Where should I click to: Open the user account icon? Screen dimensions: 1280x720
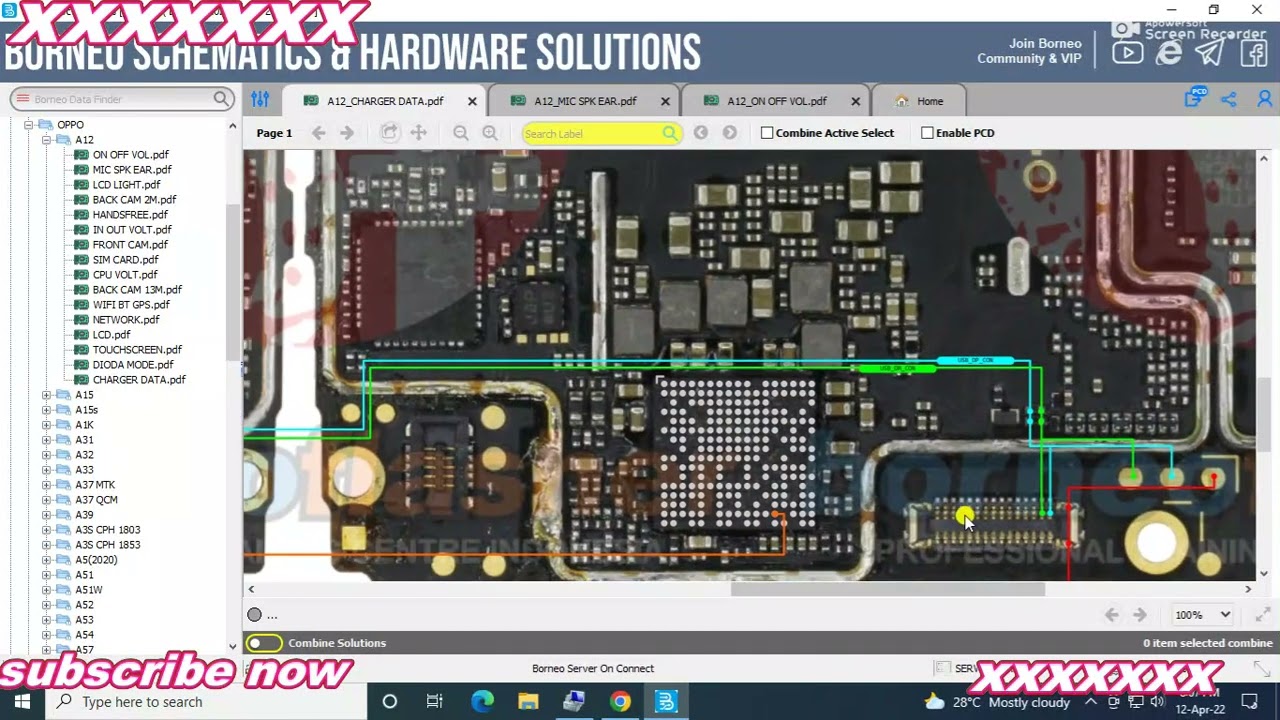tap(1265, 99)
